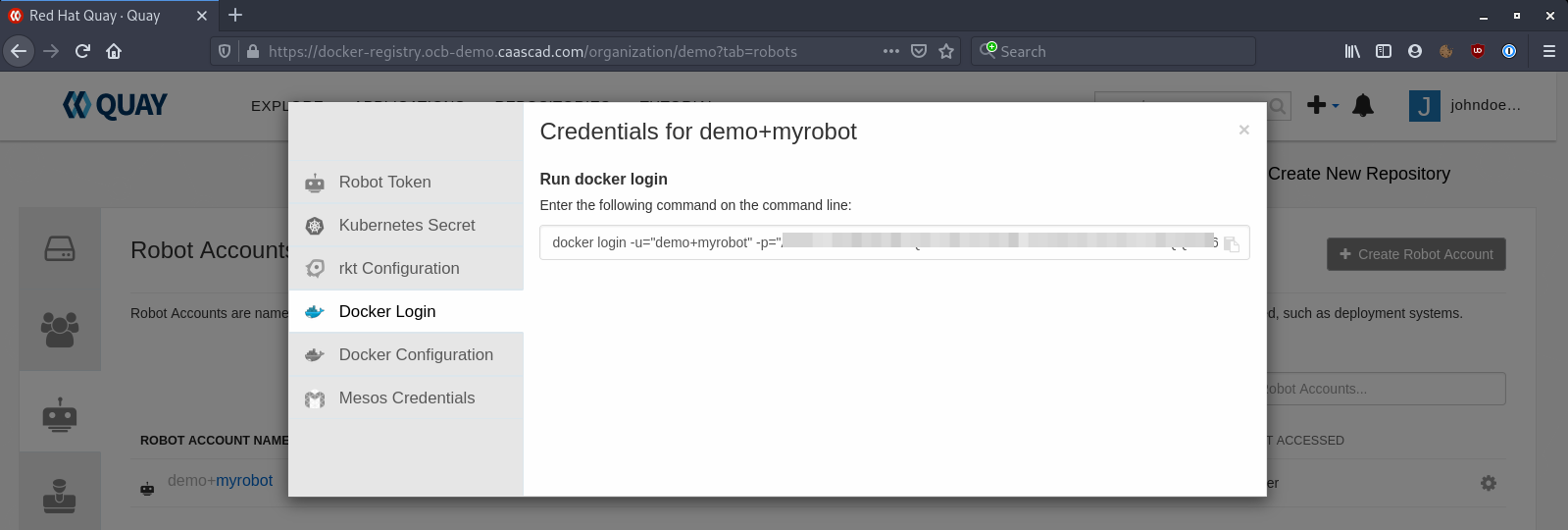Image resolution: width=1568 pixels, height=530 pixels.
Task: Open a new browser tab
Action: tap(235, 15)
